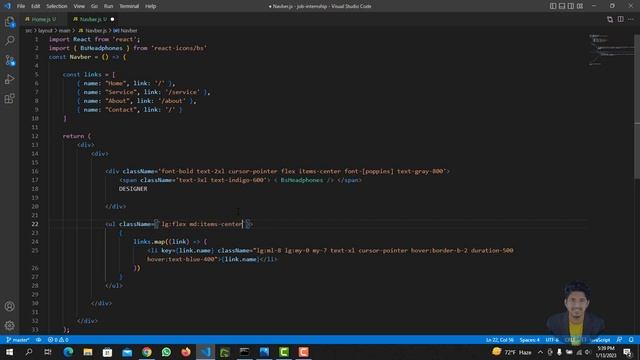
Task: Open the Accounts menu icon
Action: click(x=10, y=306)
